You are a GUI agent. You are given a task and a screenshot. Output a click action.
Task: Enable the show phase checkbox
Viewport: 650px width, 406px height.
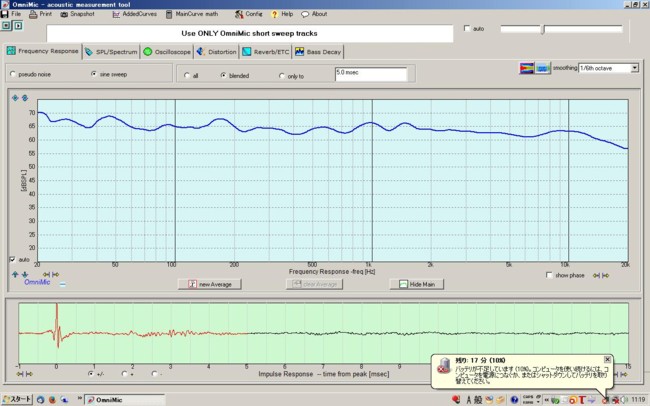pyautogui.click(x=549, y=275)
